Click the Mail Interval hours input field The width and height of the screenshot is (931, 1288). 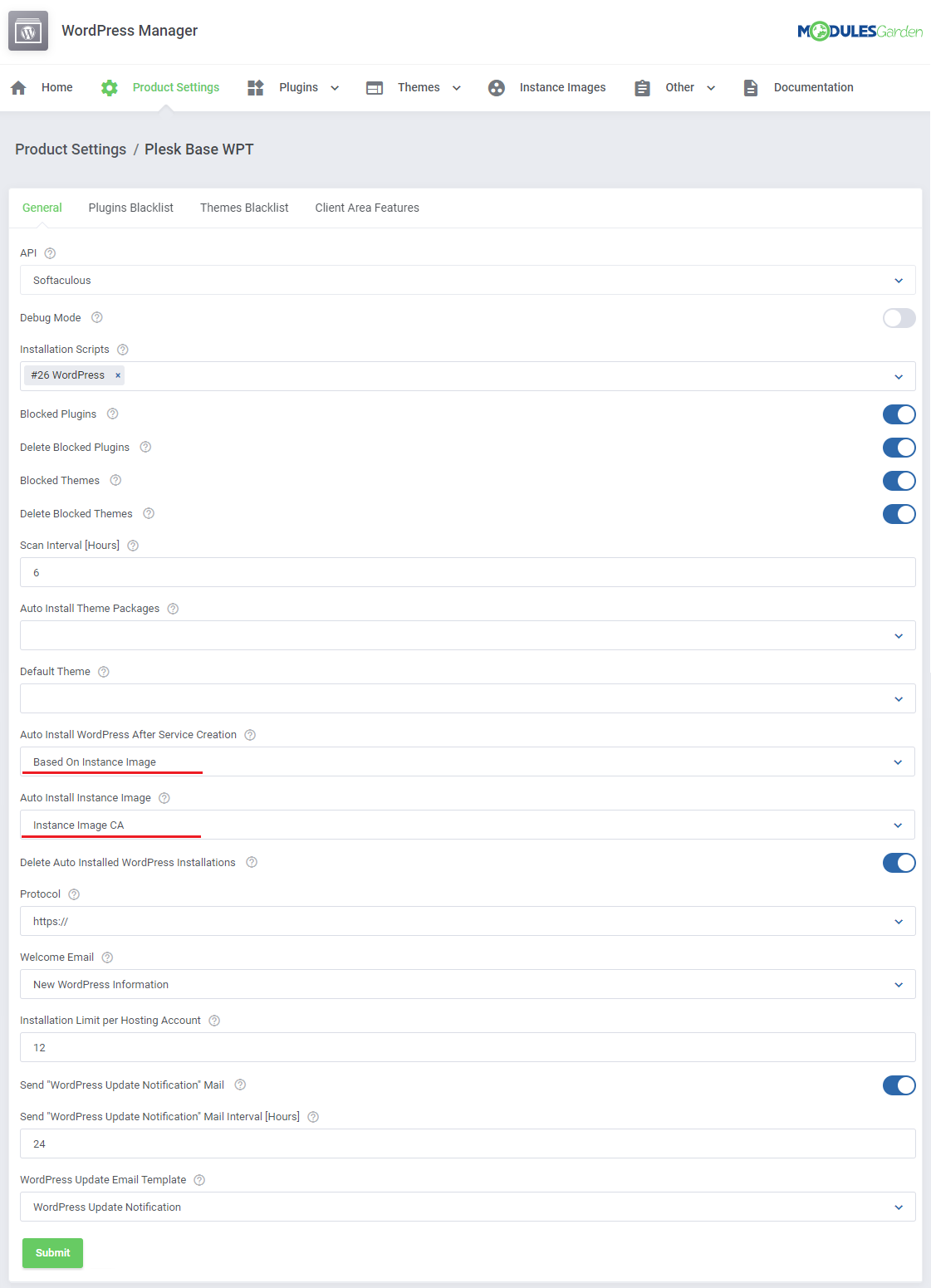tap(468, 1144)
